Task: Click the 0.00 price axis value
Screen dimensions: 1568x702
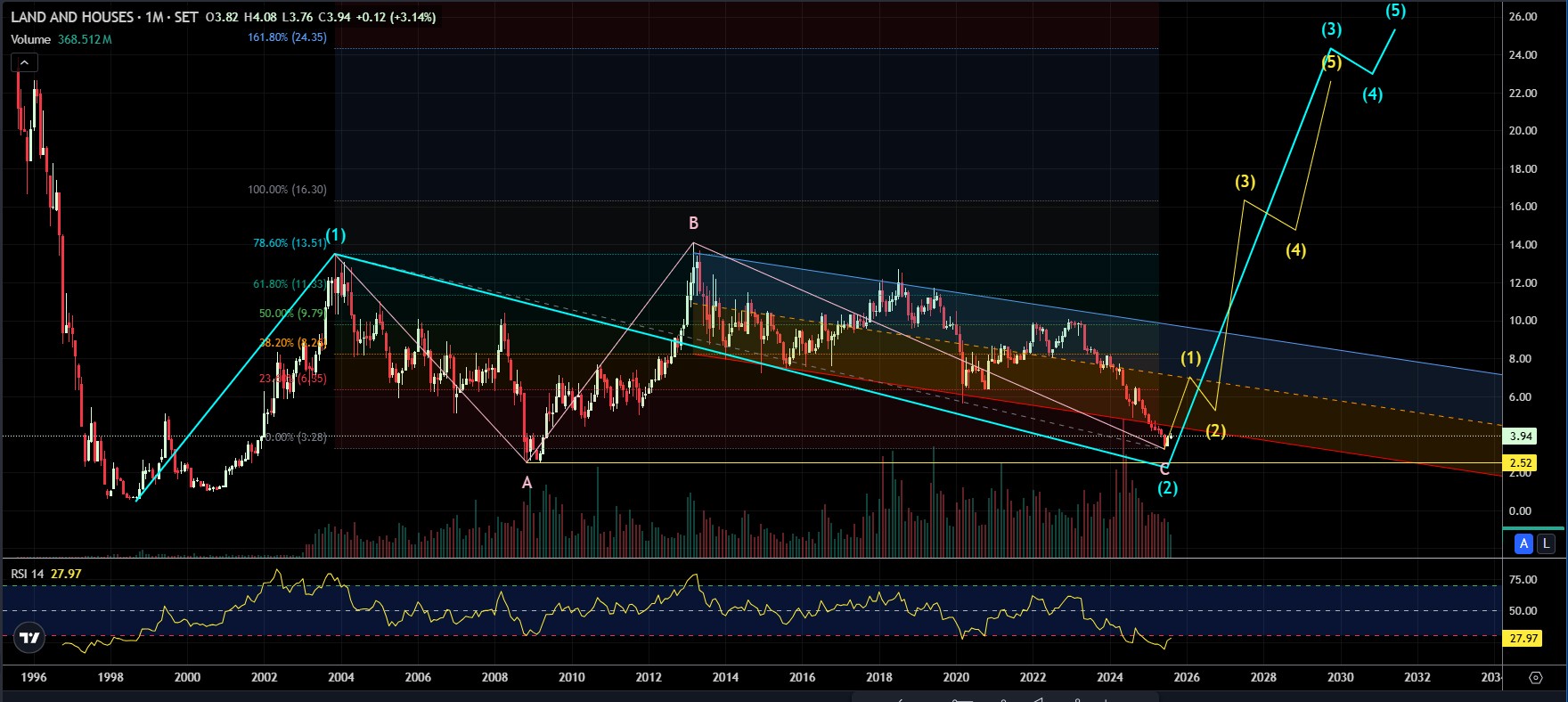Action: 1520,511
